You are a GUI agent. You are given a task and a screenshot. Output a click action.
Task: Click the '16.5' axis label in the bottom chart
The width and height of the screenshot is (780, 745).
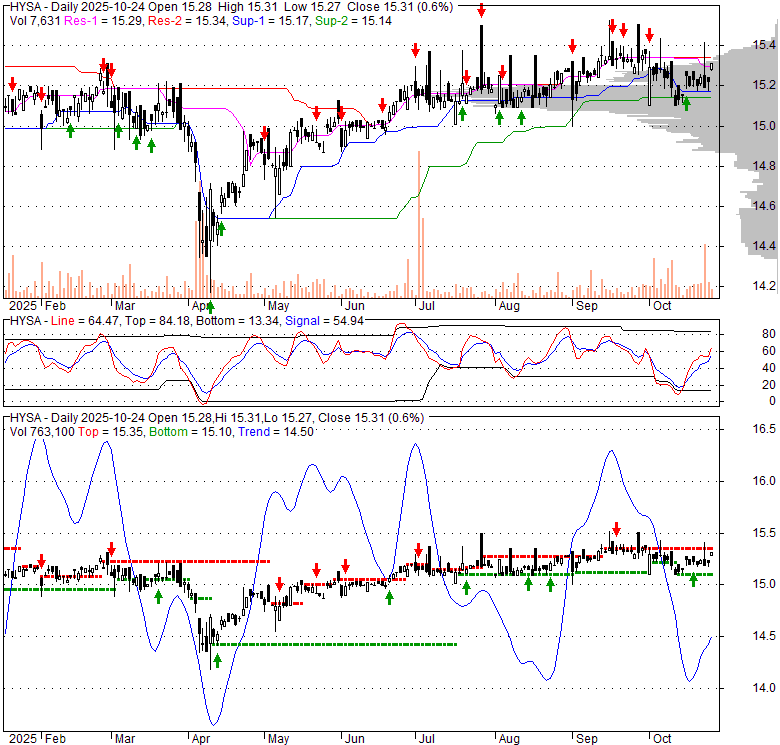tap(764, 429)
